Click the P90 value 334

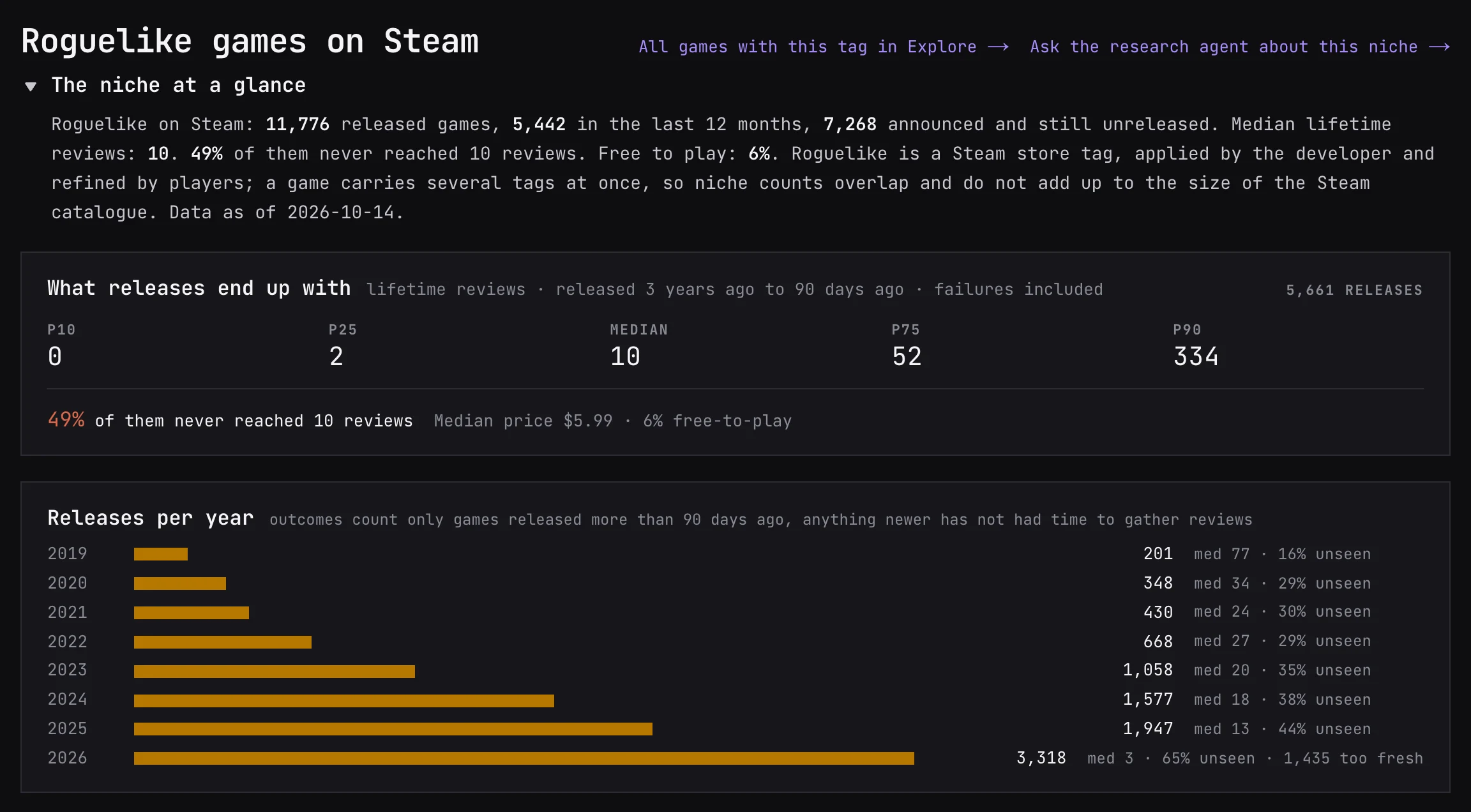pos(1196,356)
